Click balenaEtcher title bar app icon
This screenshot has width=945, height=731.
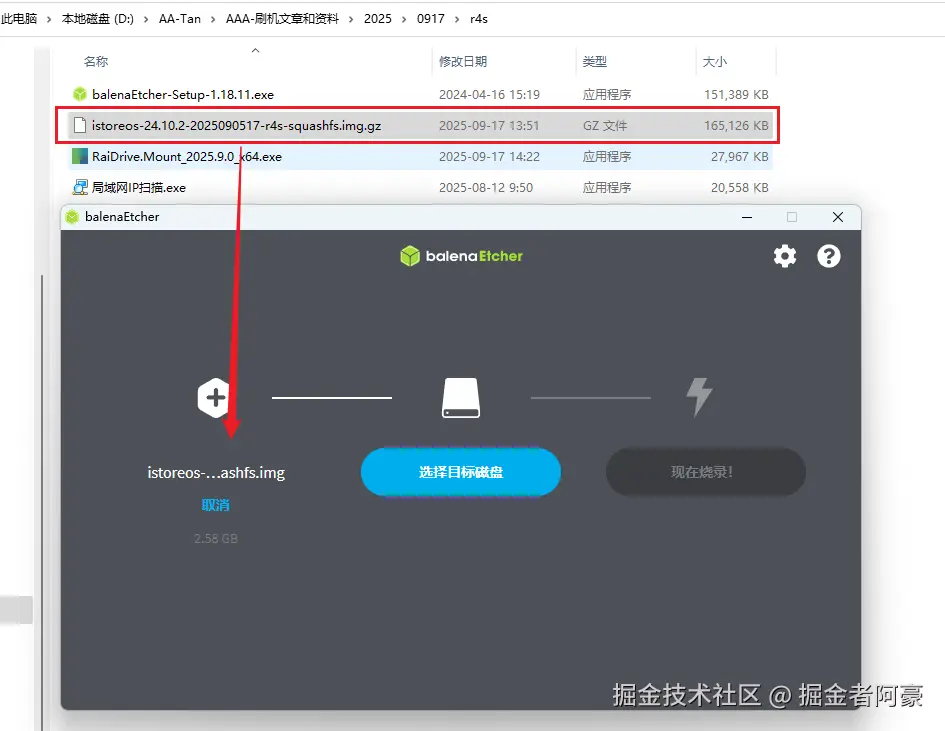click(72, 217)
